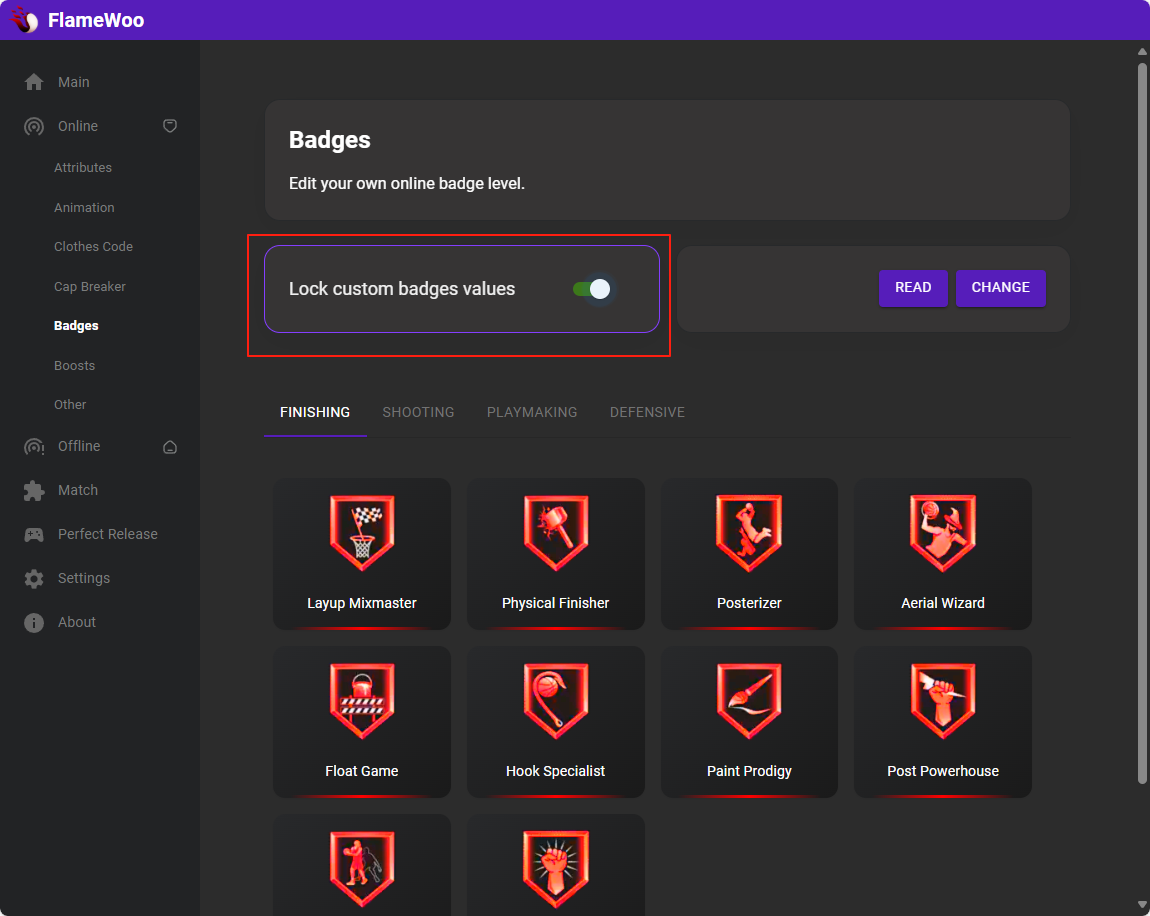Viewport: 1150px width, 916px height.
Task: Go to Clothes Code section
Action: click(x=93, y=246)
